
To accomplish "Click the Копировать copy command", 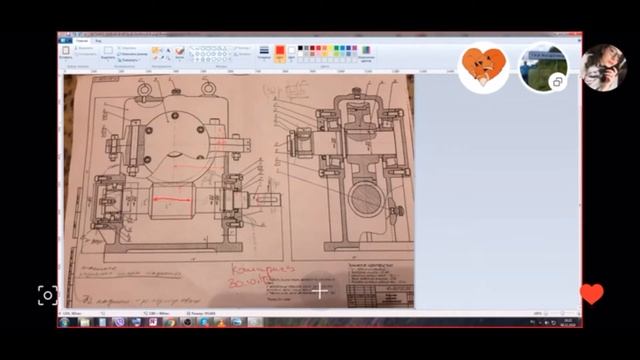I will [85, 54].
